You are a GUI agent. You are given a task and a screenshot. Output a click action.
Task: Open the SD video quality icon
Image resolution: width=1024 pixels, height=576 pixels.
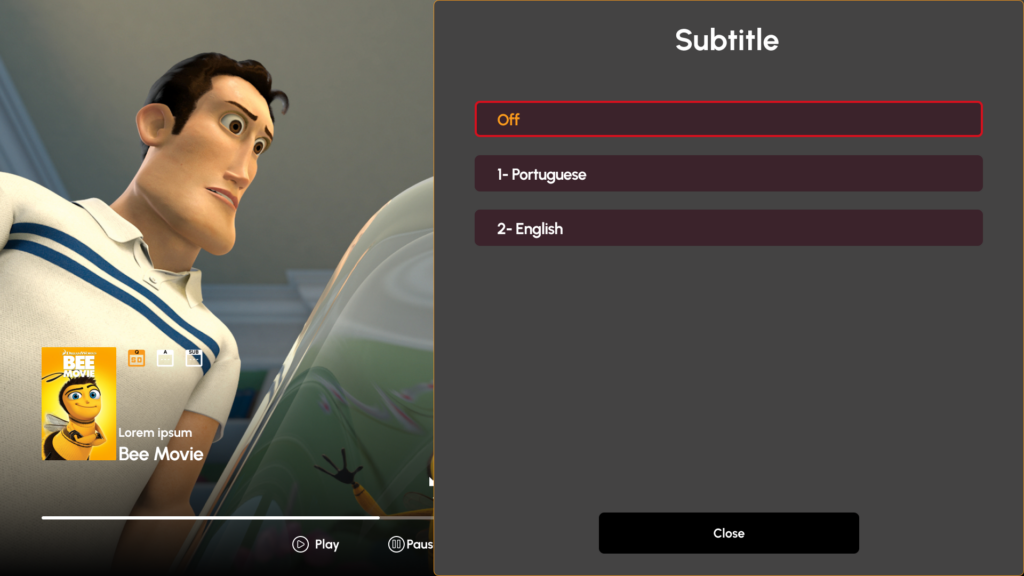pyautogui.click(x=136, y=358)
